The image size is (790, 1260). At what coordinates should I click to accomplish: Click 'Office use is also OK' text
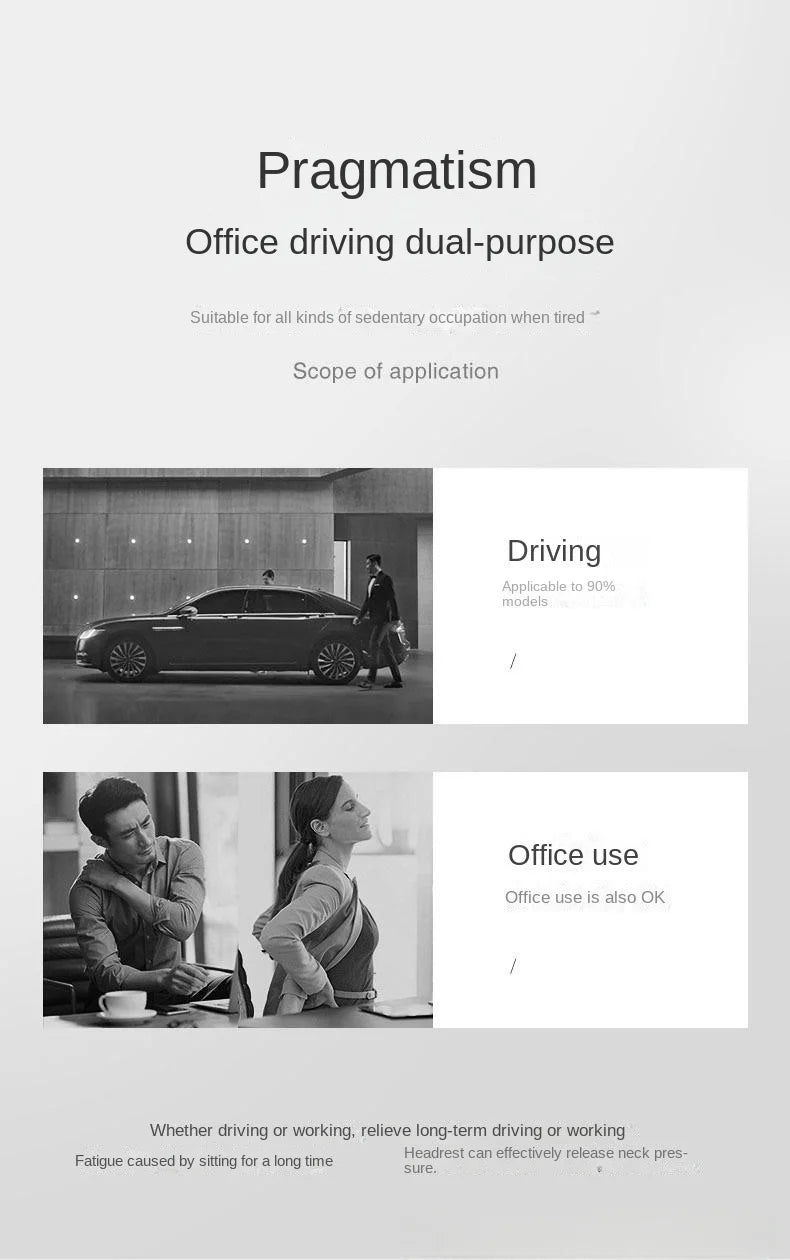point(585,897)
